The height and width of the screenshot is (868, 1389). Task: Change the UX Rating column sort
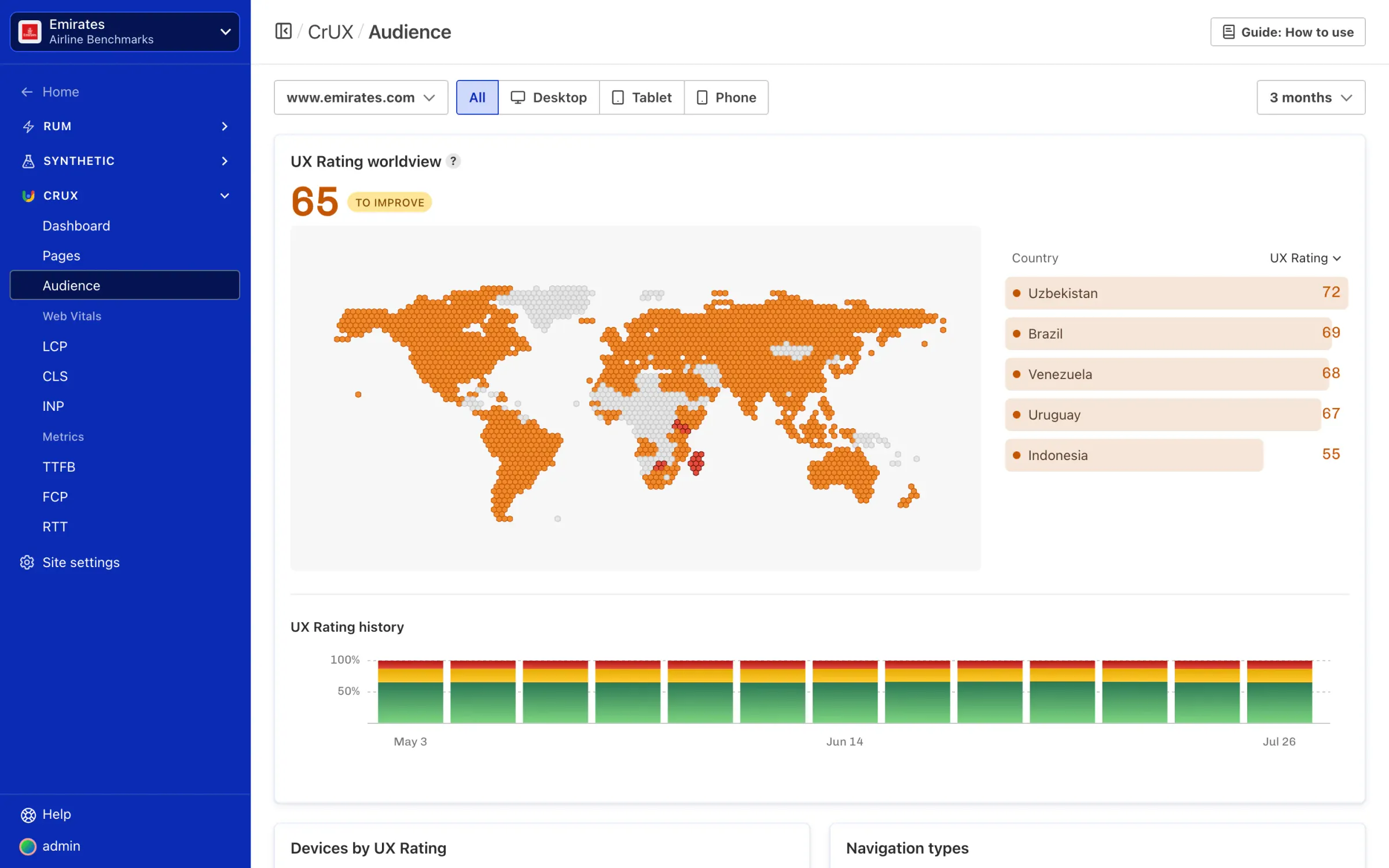click(1305, 258)
